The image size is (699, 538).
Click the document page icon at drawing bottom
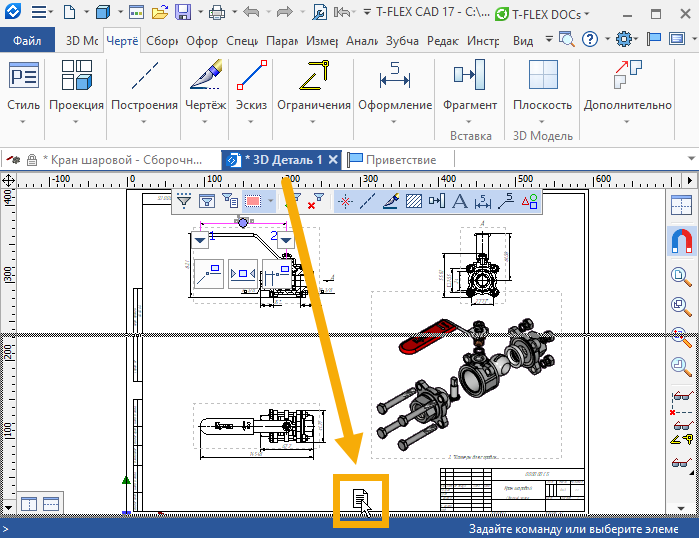coord(361,500)
